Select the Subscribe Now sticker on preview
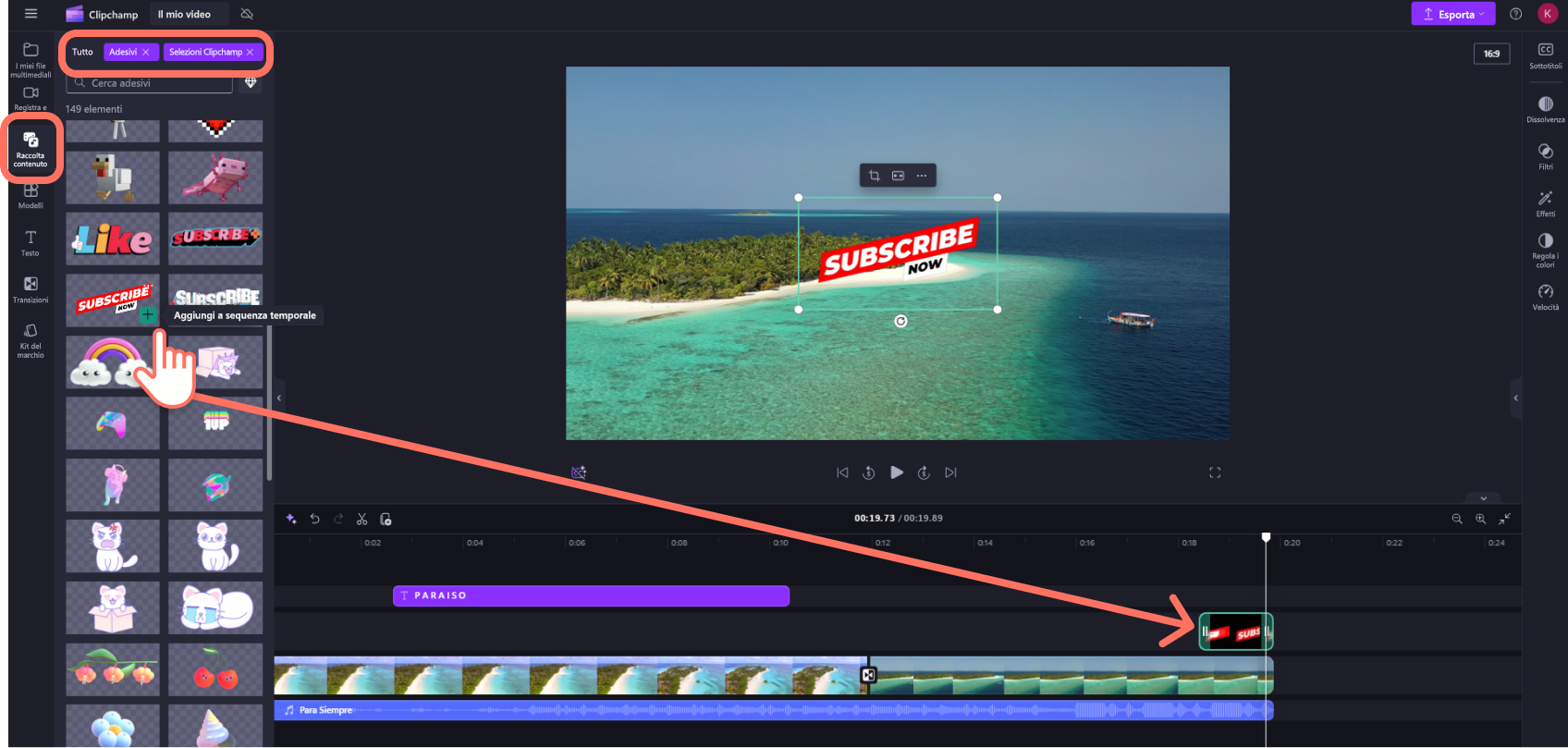This screenshot has width=1568, height=748. (898, 252)
